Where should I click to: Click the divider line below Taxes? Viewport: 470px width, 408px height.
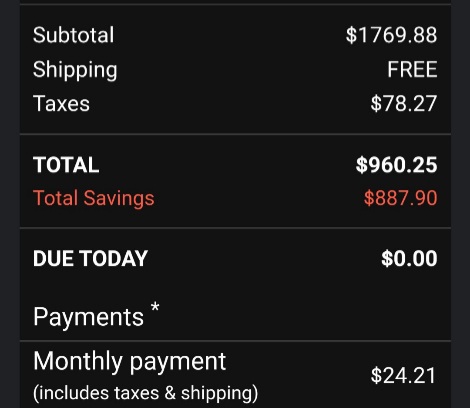tap(235, 134)
